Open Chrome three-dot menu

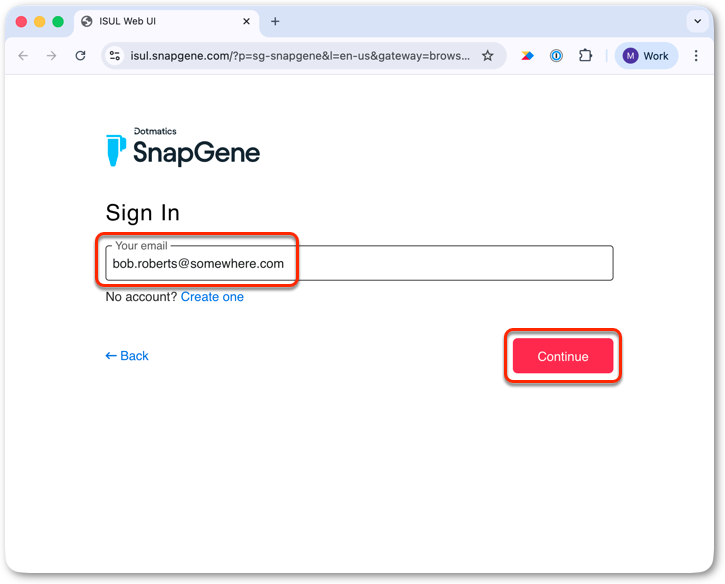click(x=696, y=56)
